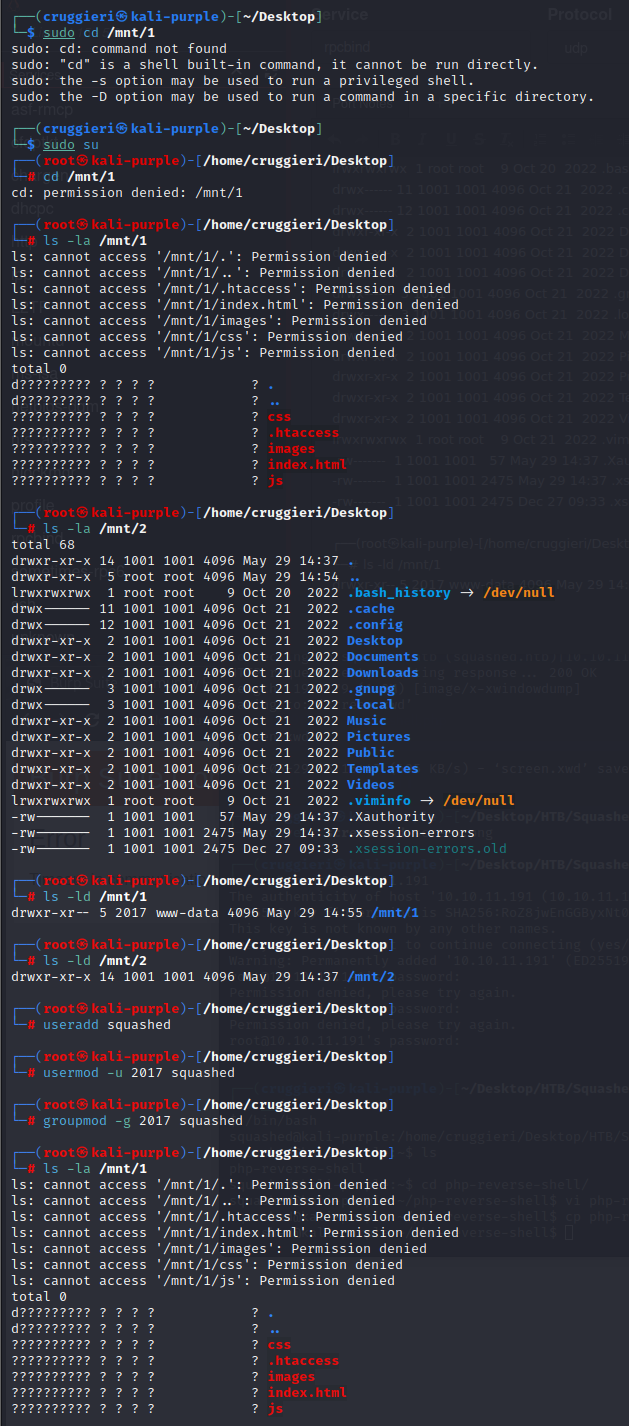Select the Public directory entry

(371, 753)
